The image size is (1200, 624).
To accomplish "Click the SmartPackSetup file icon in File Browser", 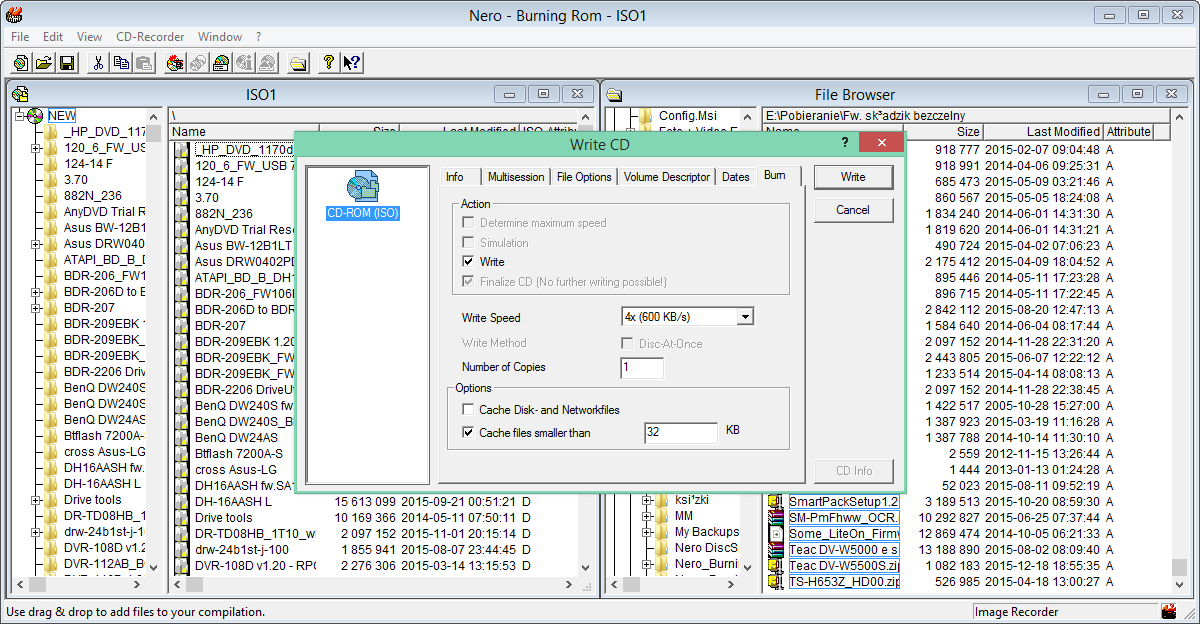I will (x=776, y=501).
